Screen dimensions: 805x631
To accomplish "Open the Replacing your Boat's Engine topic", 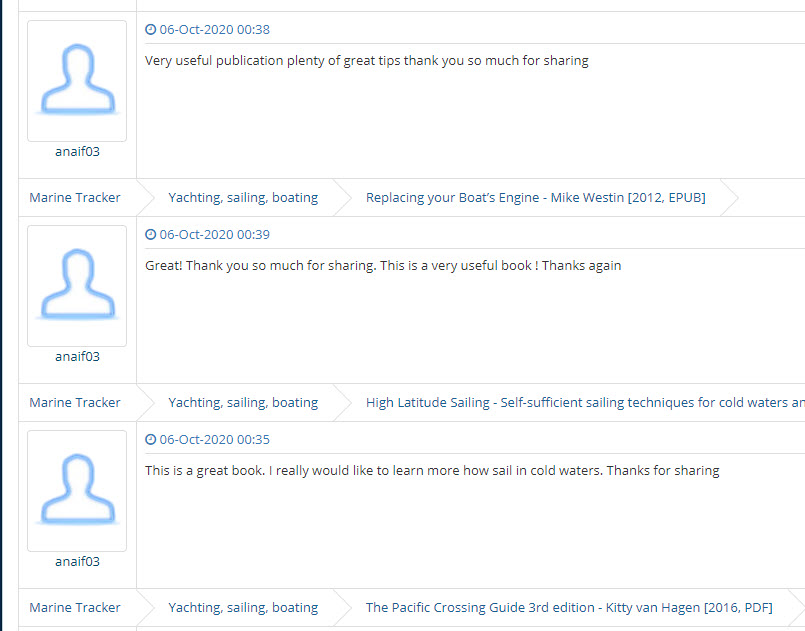I will pyautogui.click(x=535, y=198).
